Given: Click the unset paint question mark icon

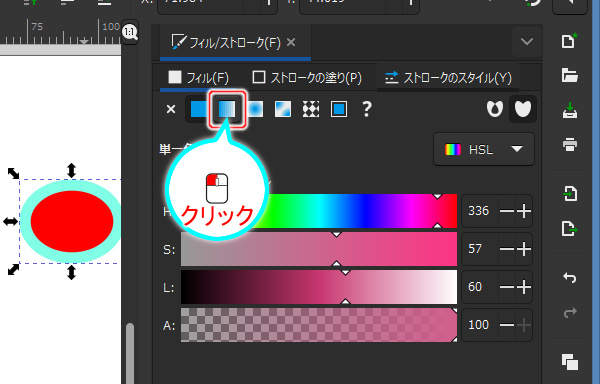Looking at the screenshot, I should tap(367, 109).
